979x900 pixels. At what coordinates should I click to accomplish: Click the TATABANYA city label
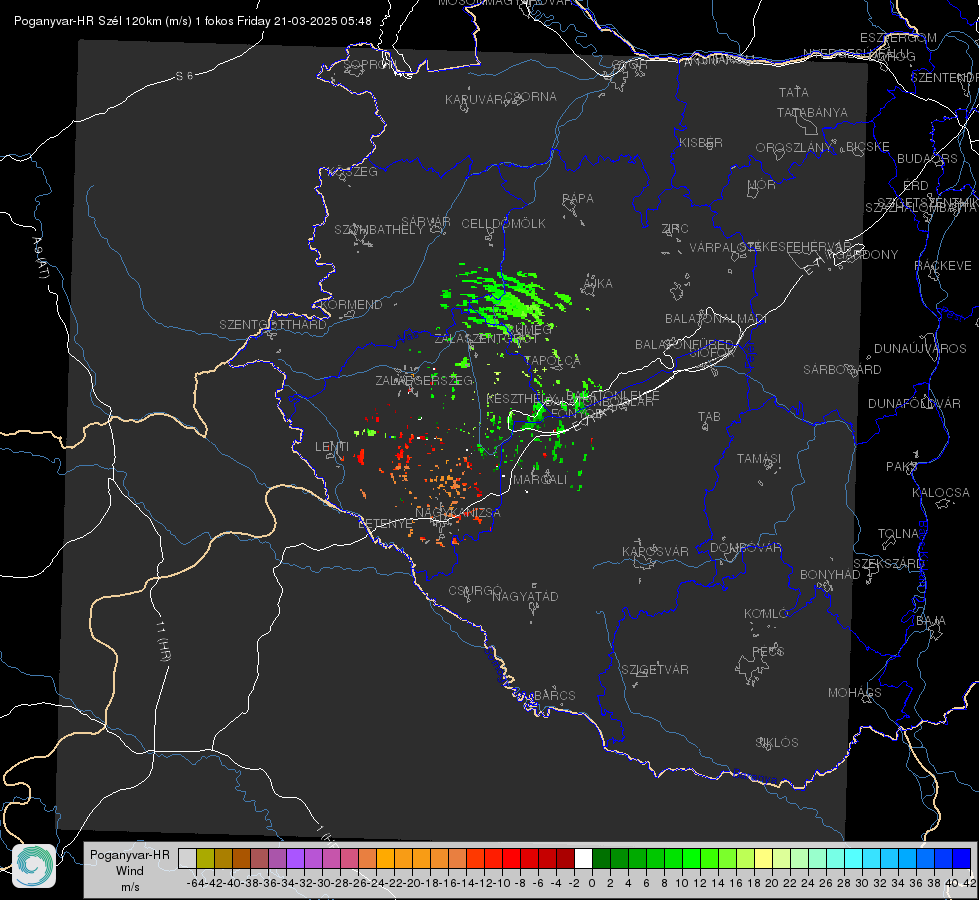(812, 112)
